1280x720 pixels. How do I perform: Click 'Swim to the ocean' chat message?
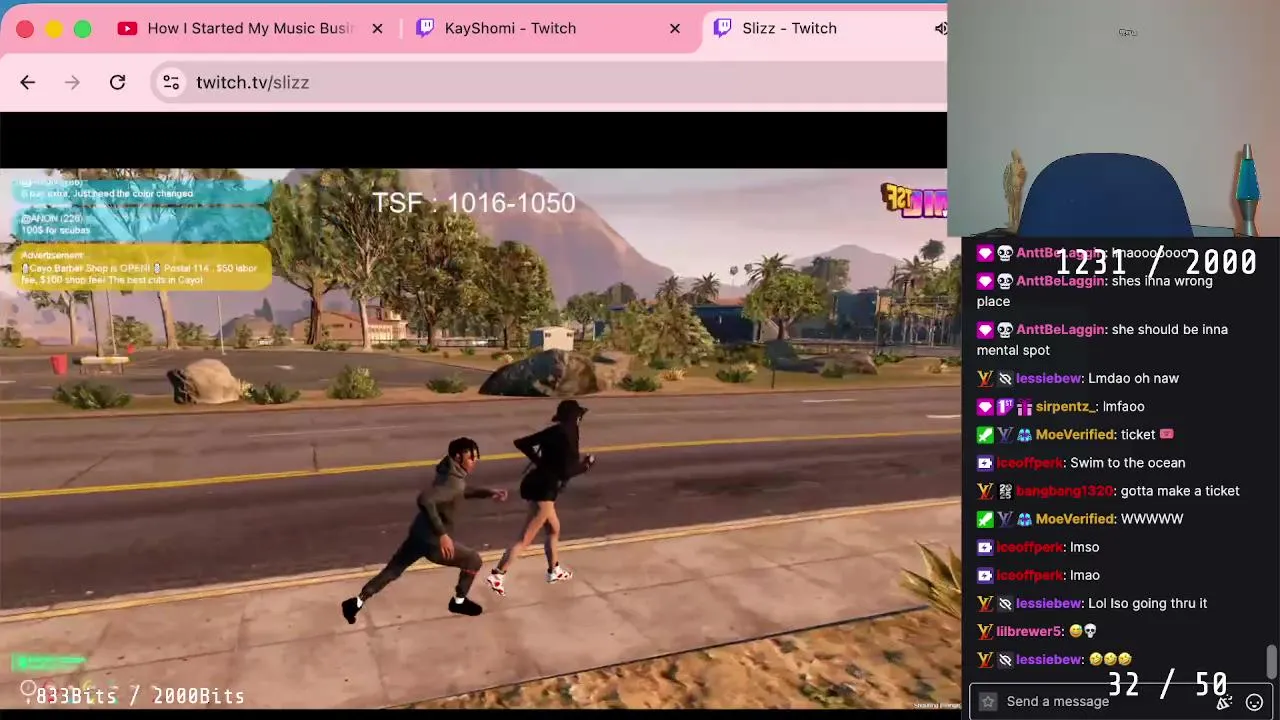click(x=1127, y=463)
